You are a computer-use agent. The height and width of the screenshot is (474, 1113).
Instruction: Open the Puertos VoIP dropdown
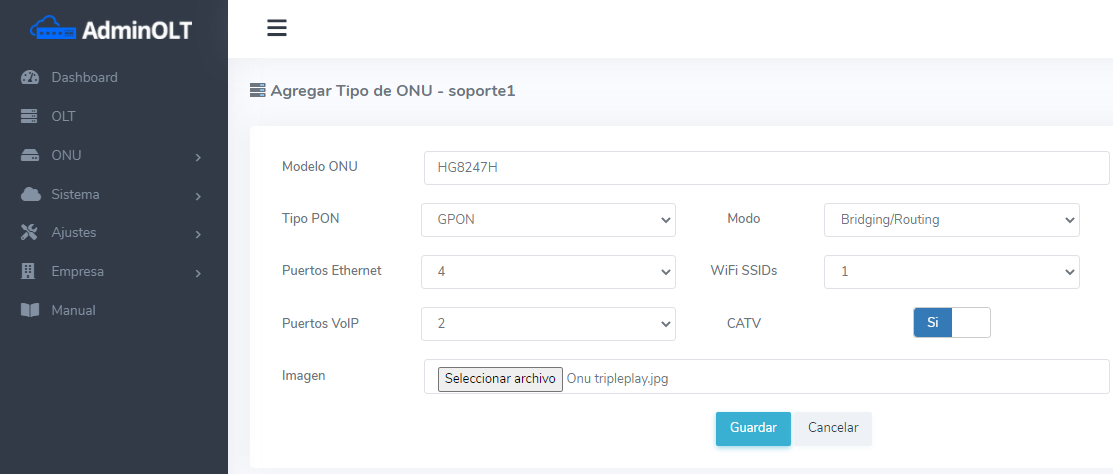(548, 323)
